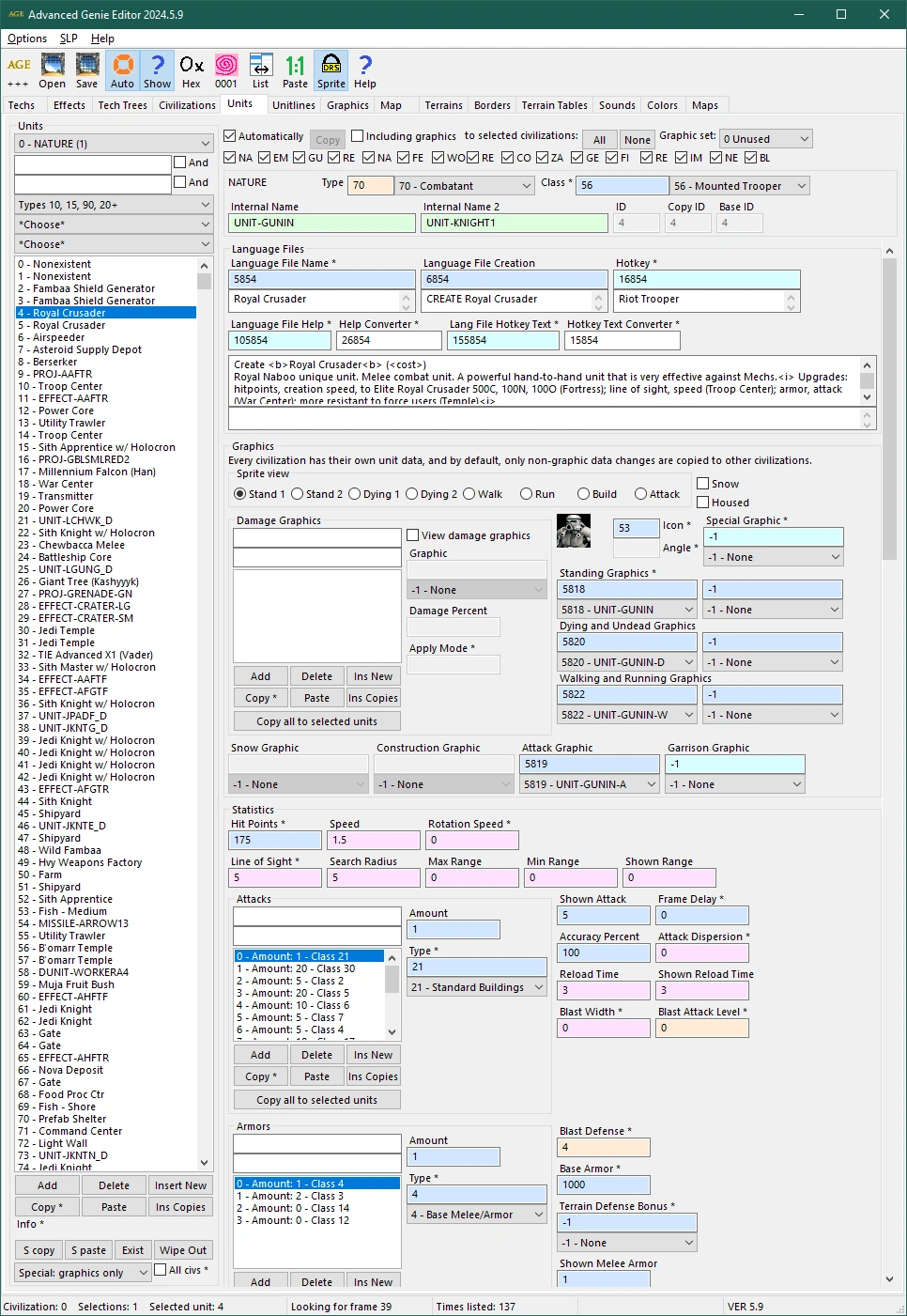Click the Internal Name field UNIT-GUNIN

321,223
